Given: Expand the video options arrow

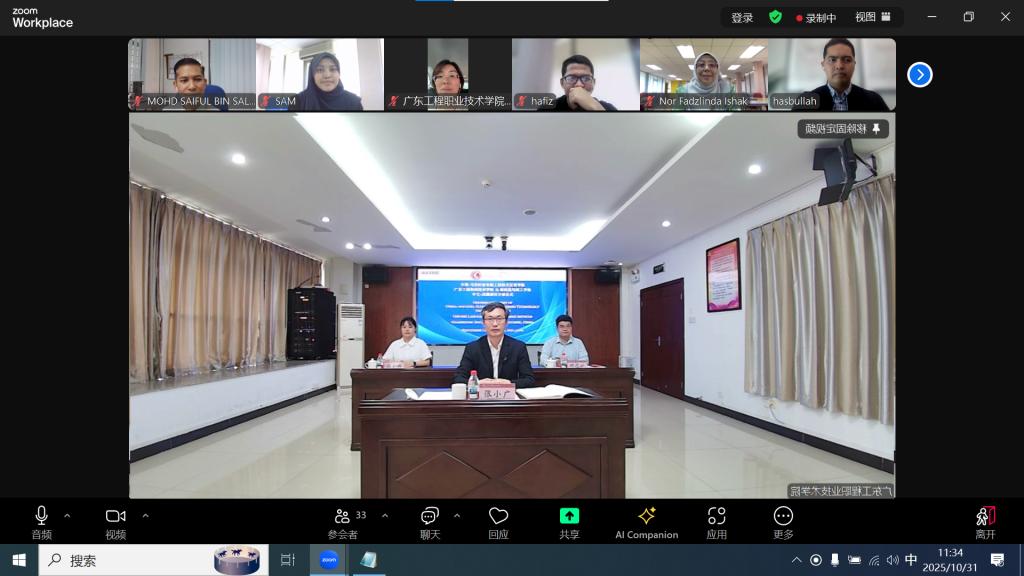Looking at the screenshot, I should tap(145, 516).
